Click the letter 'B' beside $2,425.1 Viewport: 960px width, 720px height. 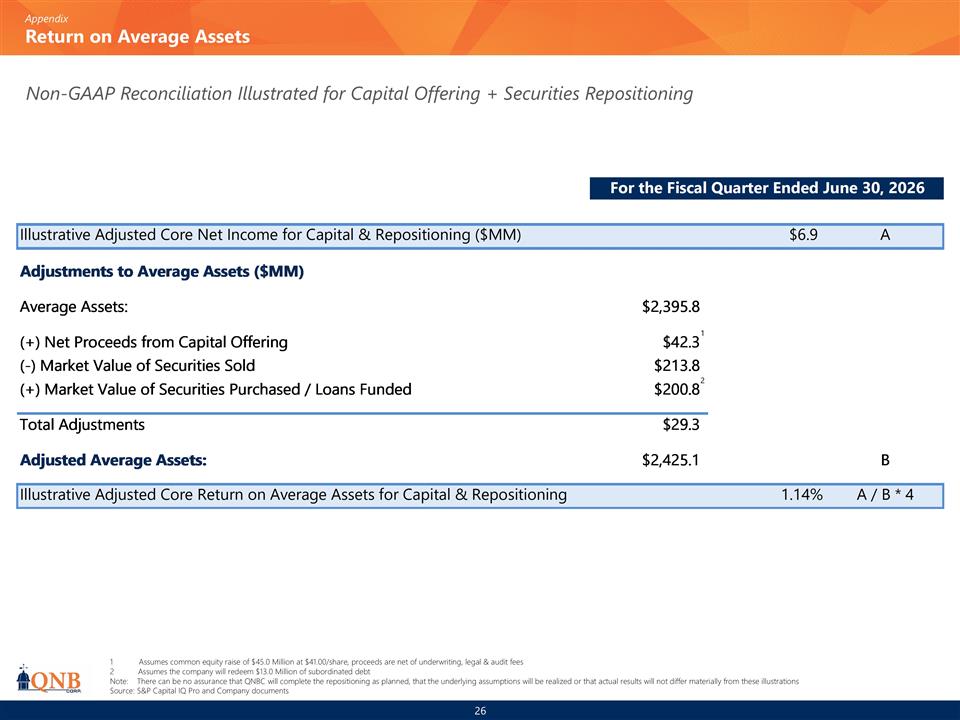pyautogui.click(x=885, y=460)
